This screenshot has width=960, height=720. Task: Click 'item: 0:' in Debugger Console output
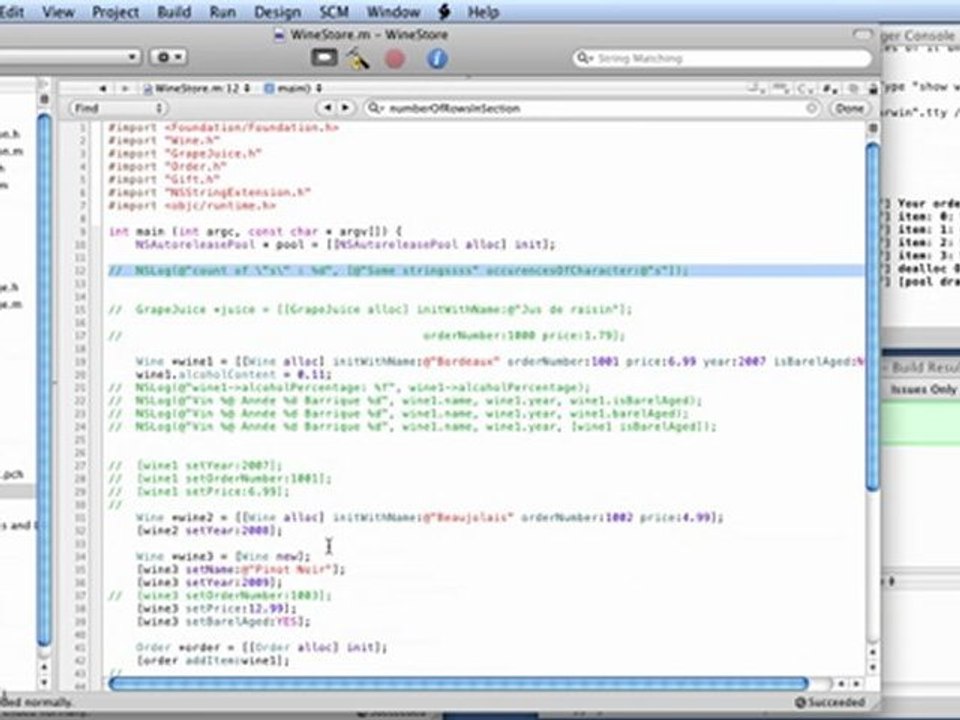click(x=925, y=216)
